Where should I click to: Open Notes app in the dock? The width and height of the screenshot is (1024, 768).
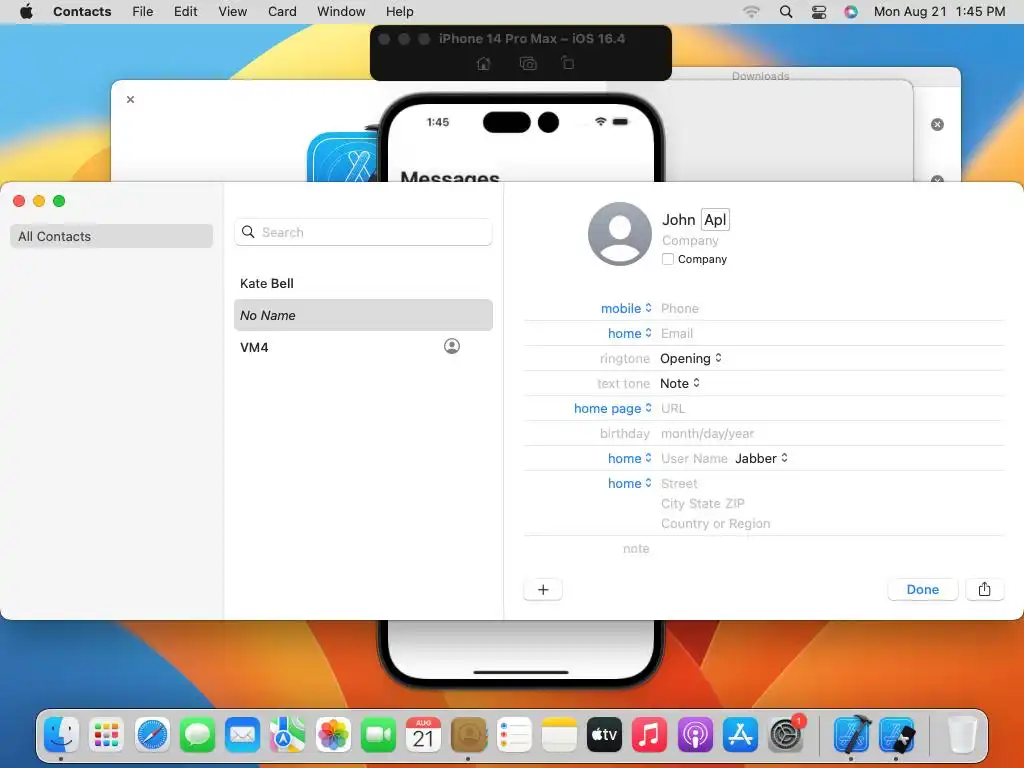point(559,735)
